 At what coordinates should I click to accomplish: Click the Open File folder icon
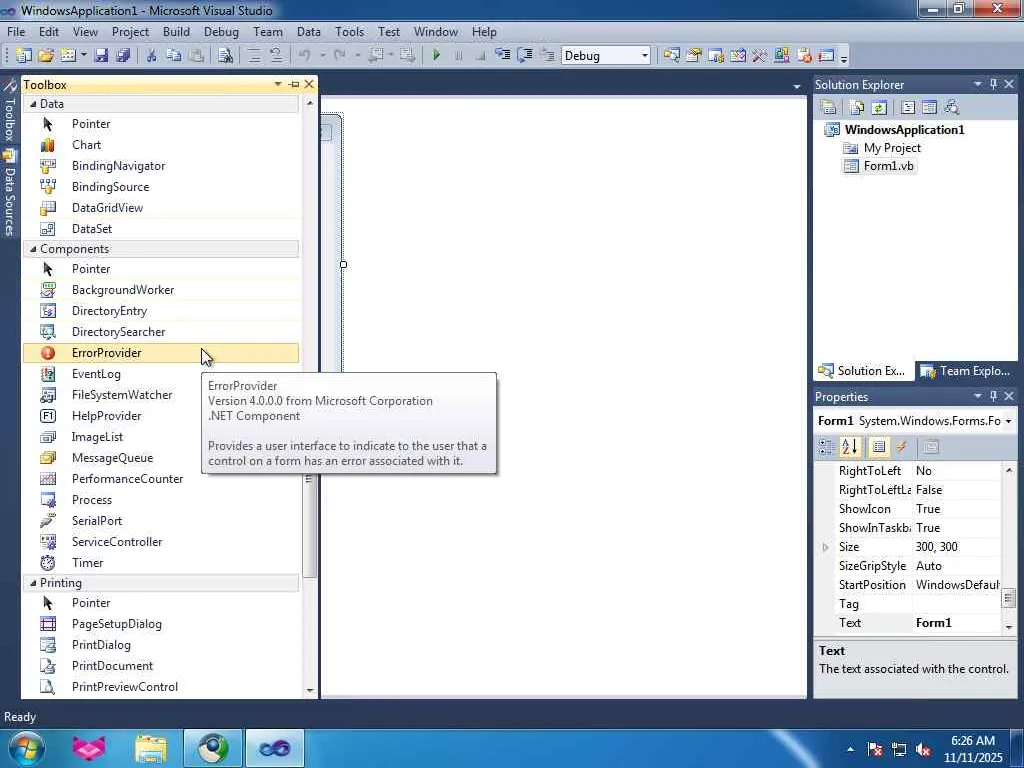tap(46, 56)
